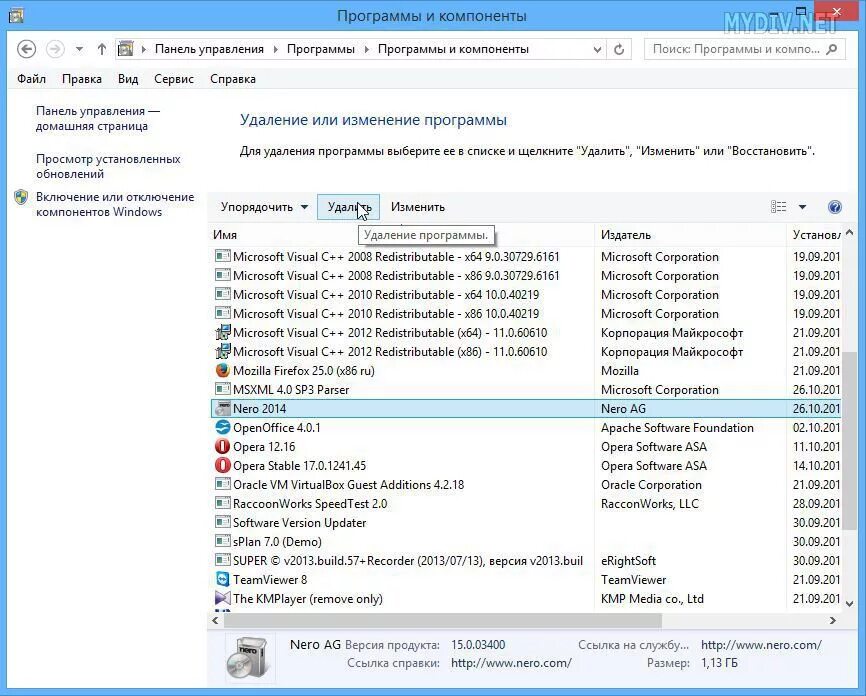Click the Nero 2014 row icon
The width and height of the screenshot is (866, 696).
[223, 408]
